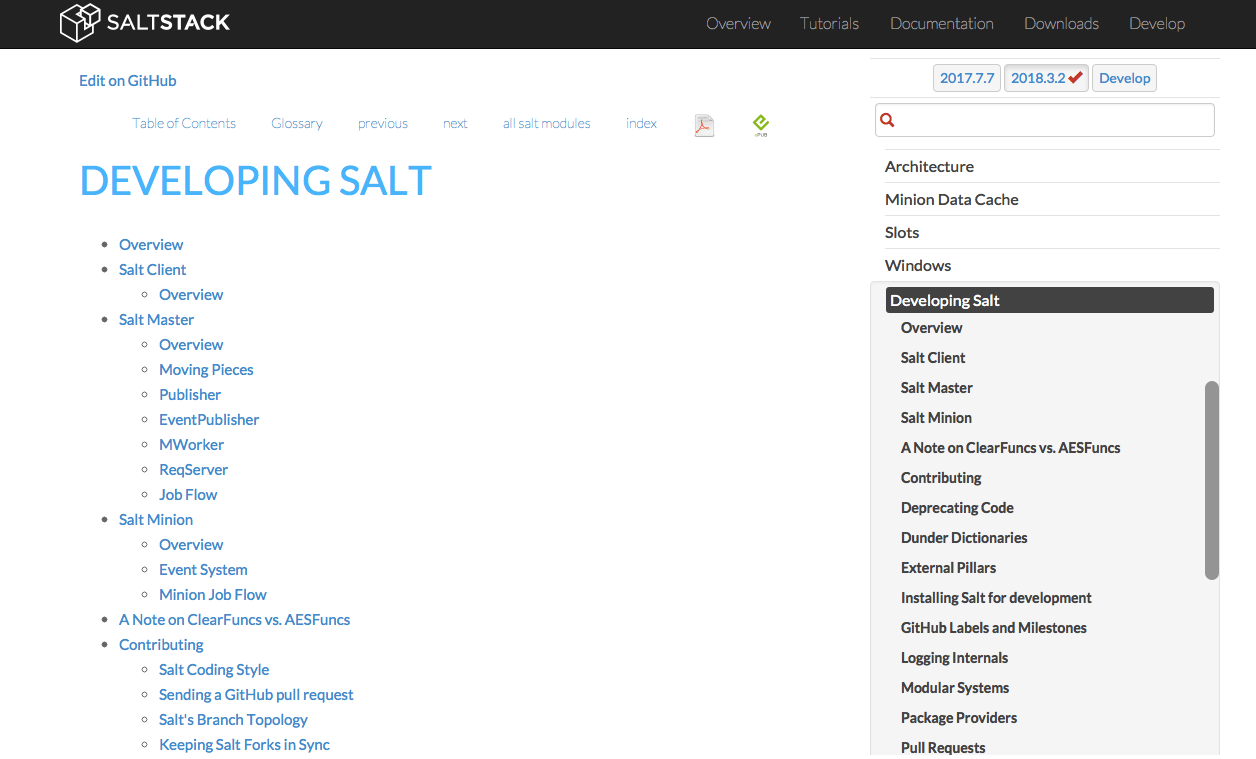Open the ReqServer link
The height and width of the screenshot is (759, 1256).
193,470
